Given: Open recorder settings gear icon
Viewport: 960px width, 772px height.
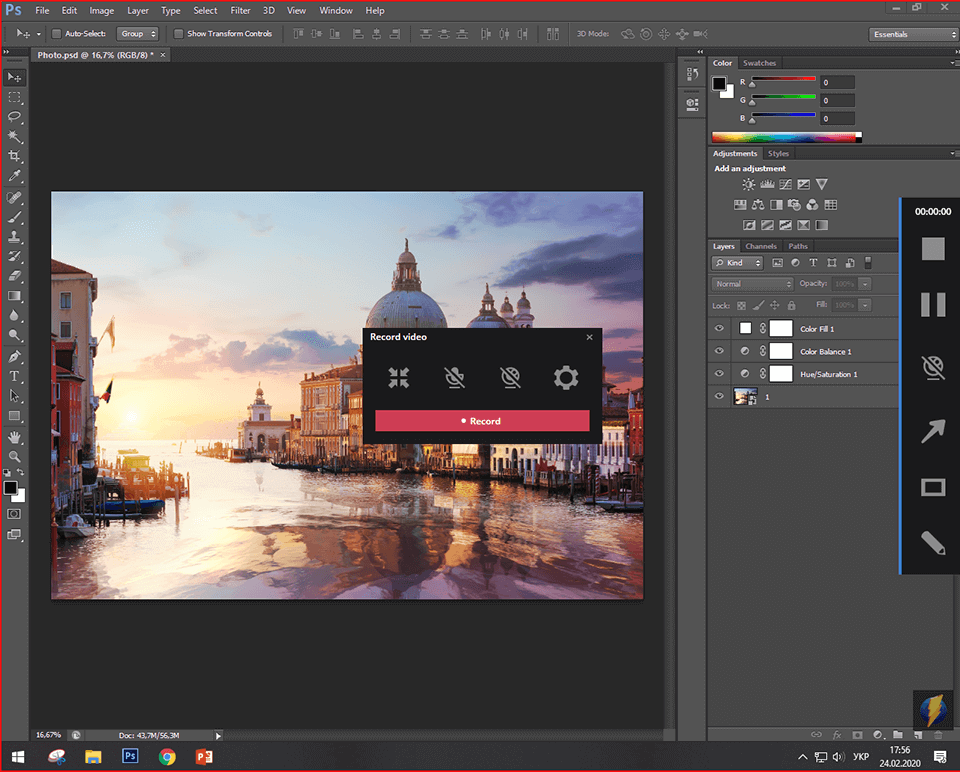Looking at the screenshot, I should 566,378.
